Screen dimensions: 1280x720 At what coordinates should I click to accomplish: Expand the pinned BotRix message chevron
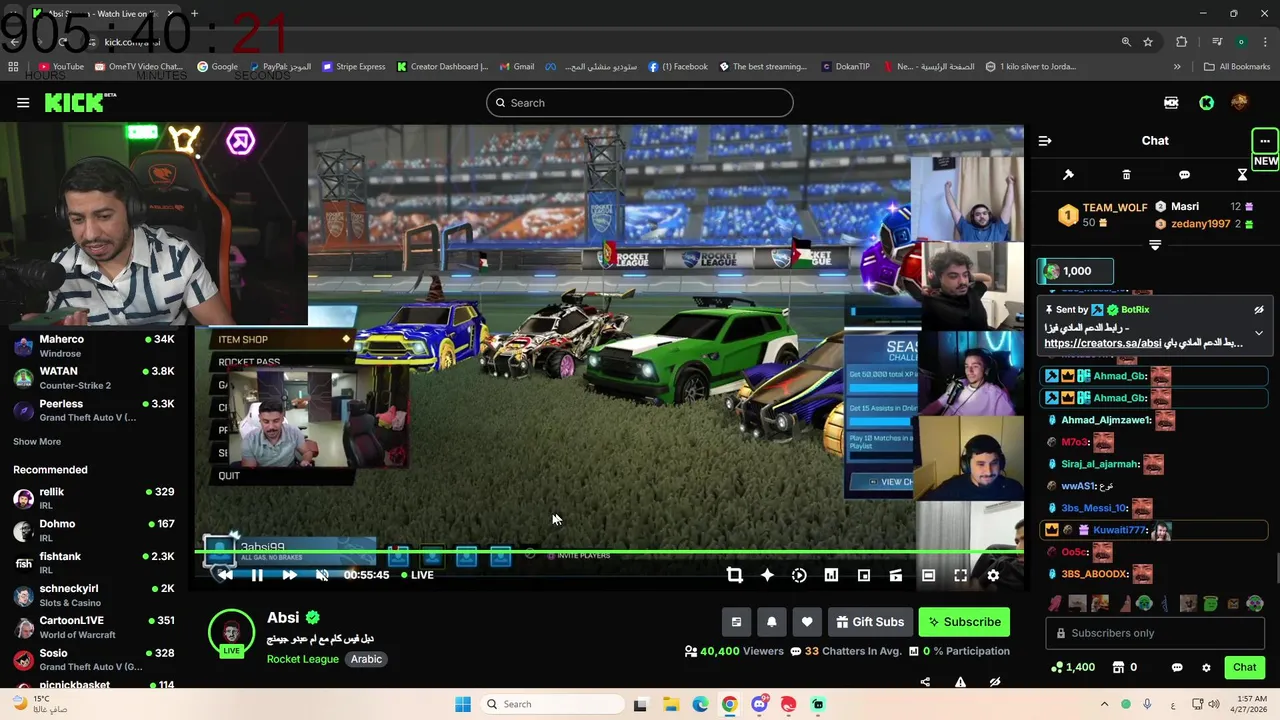[1259, 333]
